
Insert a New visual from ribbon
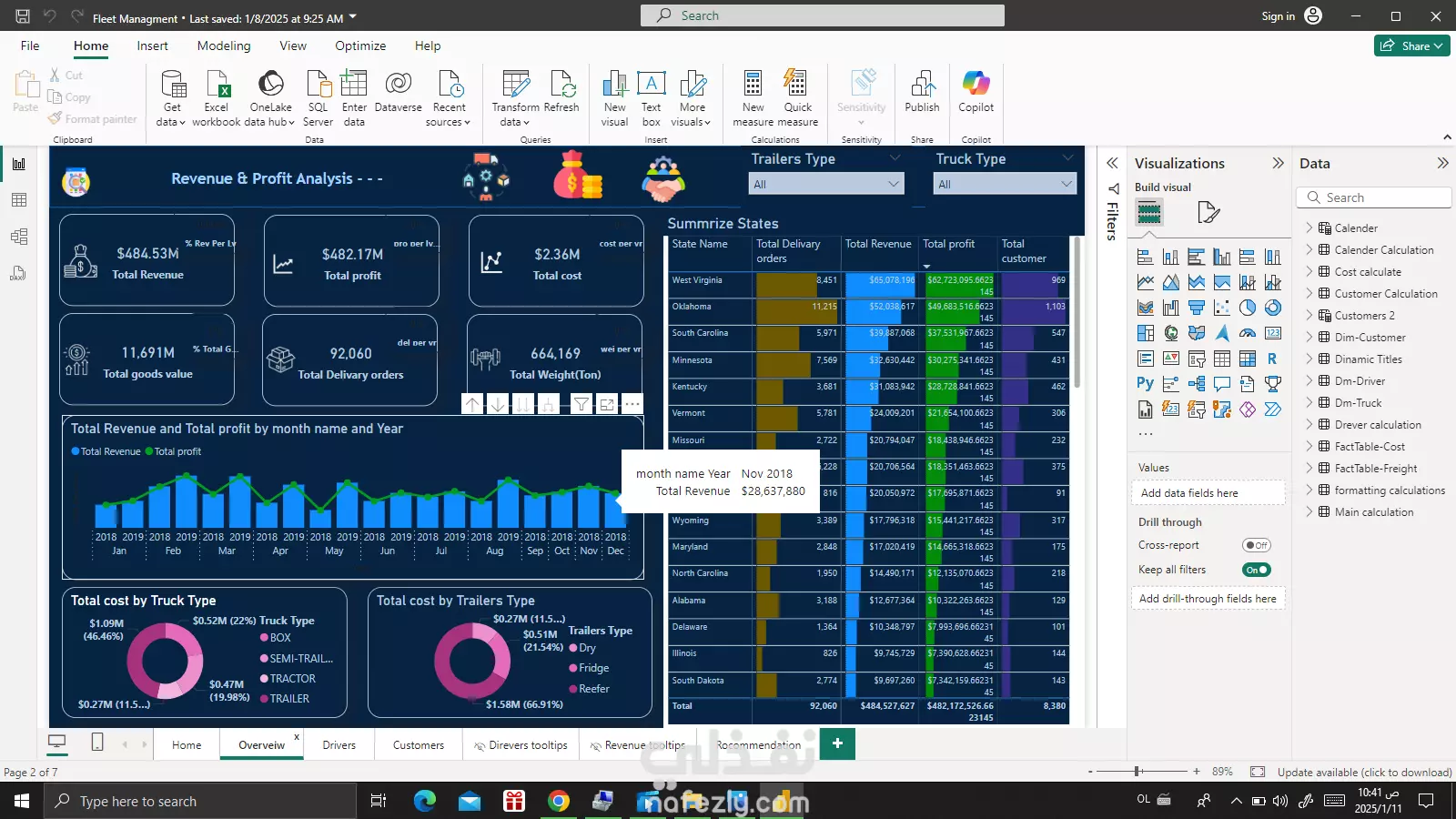[614, 98]
